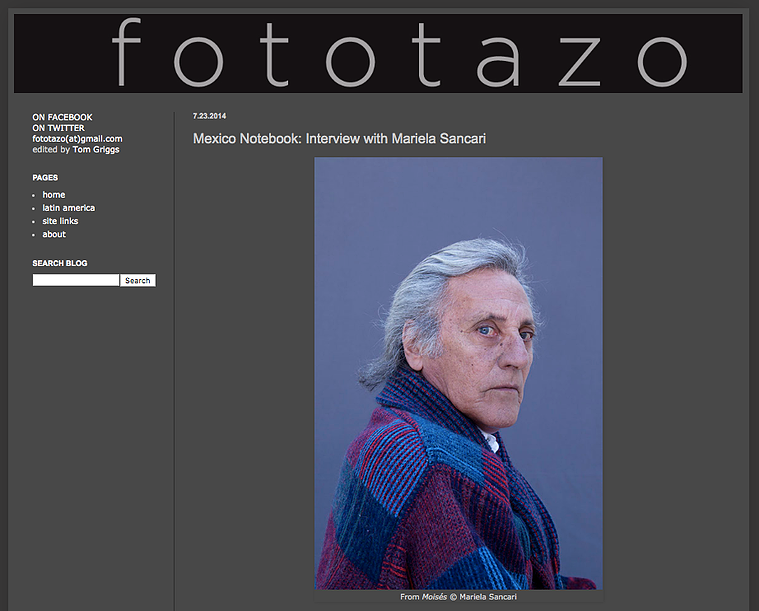The height and width of the screenshot is (611, 759).
Task: Click the photo caption 'From Moisés © Mariela Sancari'
Action: coord(458,596)
